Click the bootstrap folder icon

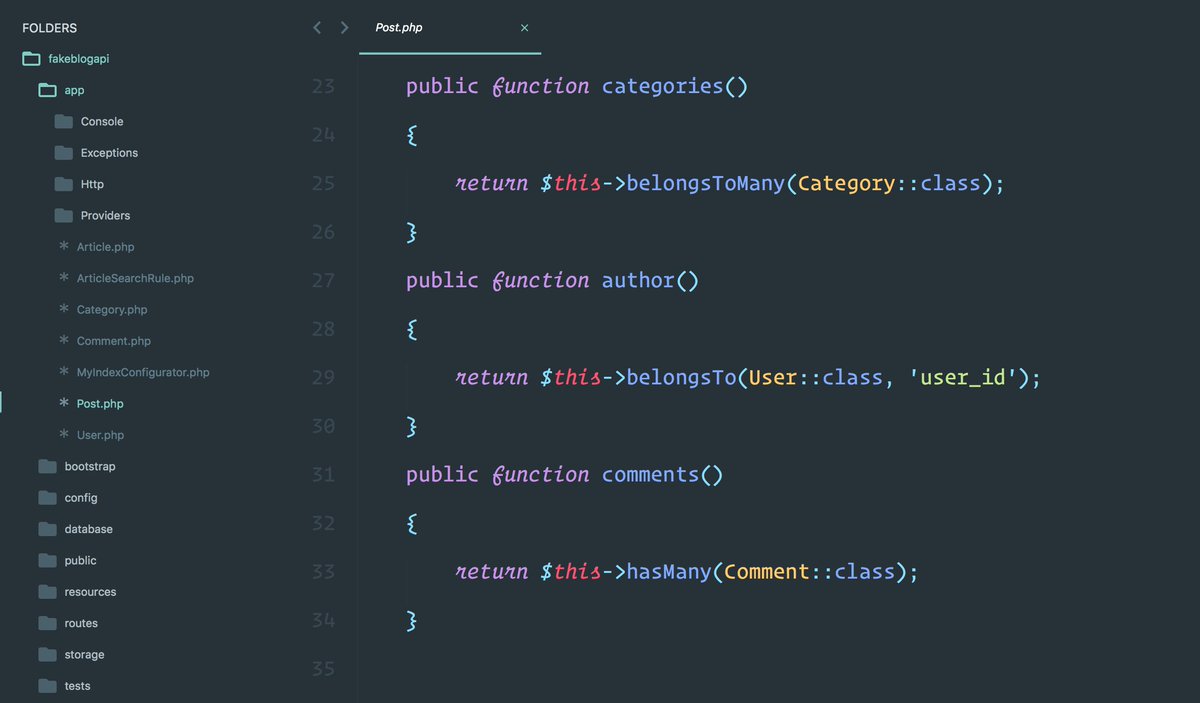47,466
